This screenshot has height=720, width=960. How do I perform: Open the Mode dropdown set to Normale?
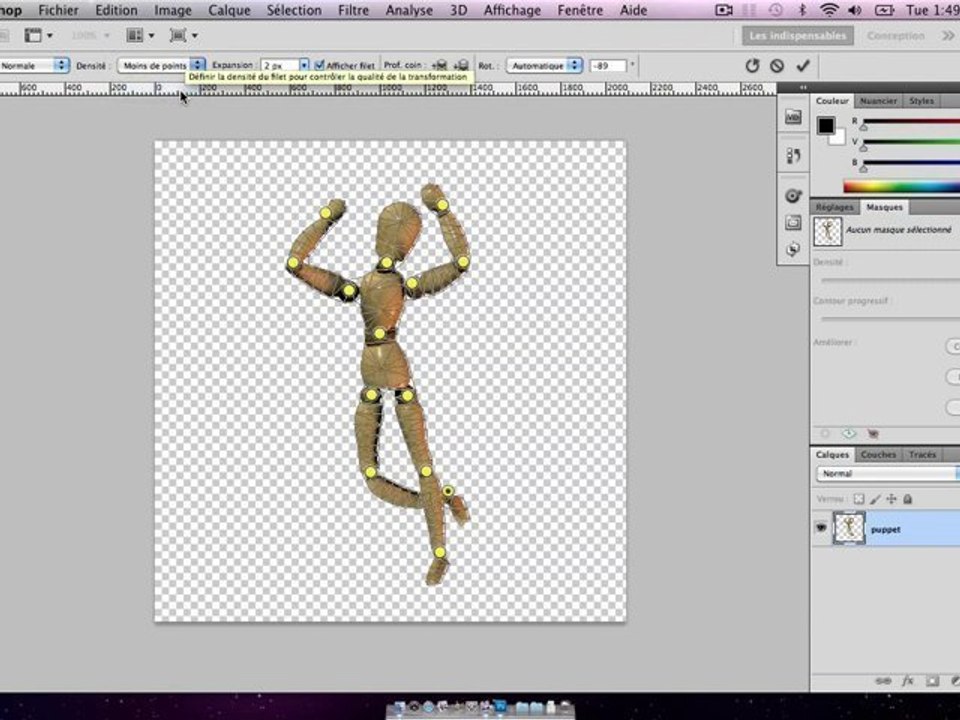point(33,65)
